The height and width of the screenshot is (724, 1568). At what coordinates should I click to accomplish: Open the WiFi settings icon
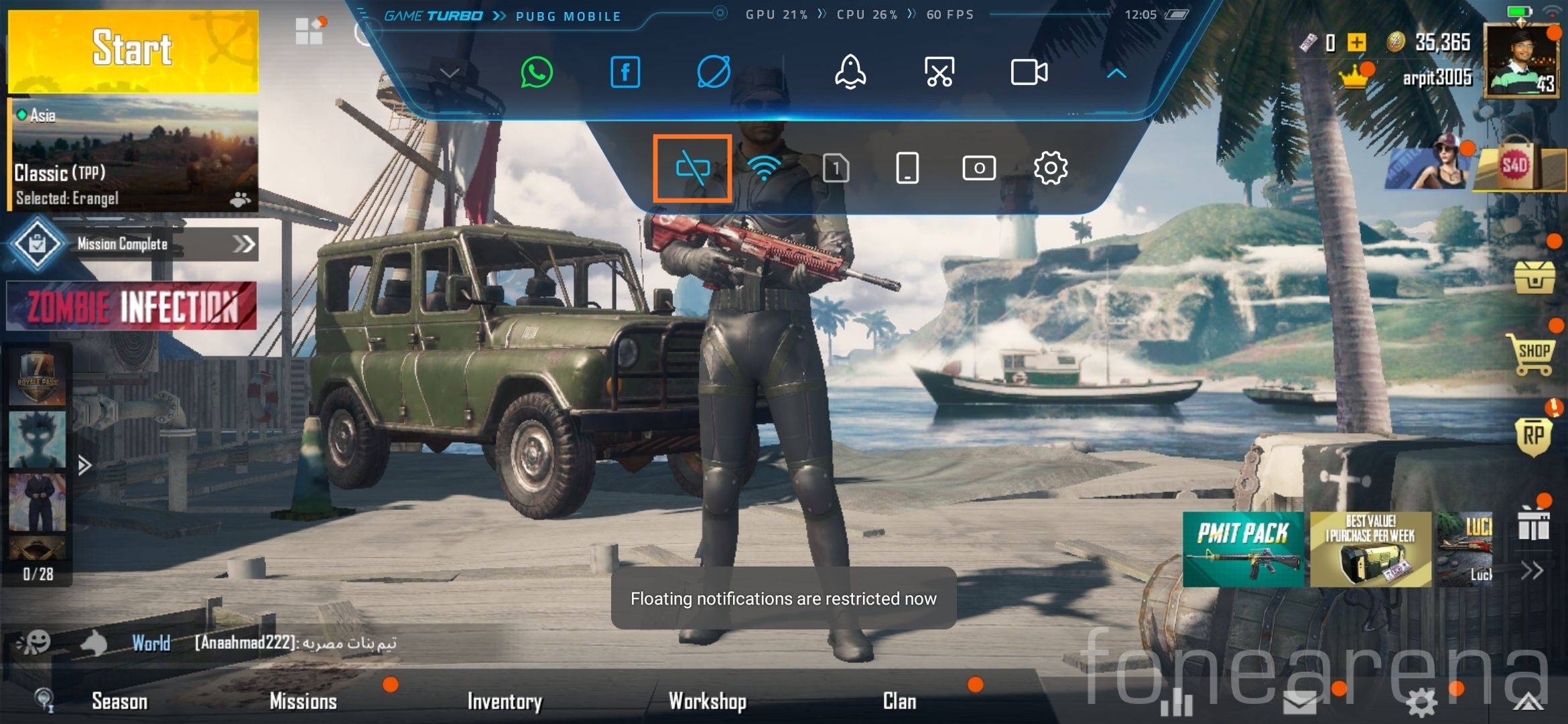(763, 168)
